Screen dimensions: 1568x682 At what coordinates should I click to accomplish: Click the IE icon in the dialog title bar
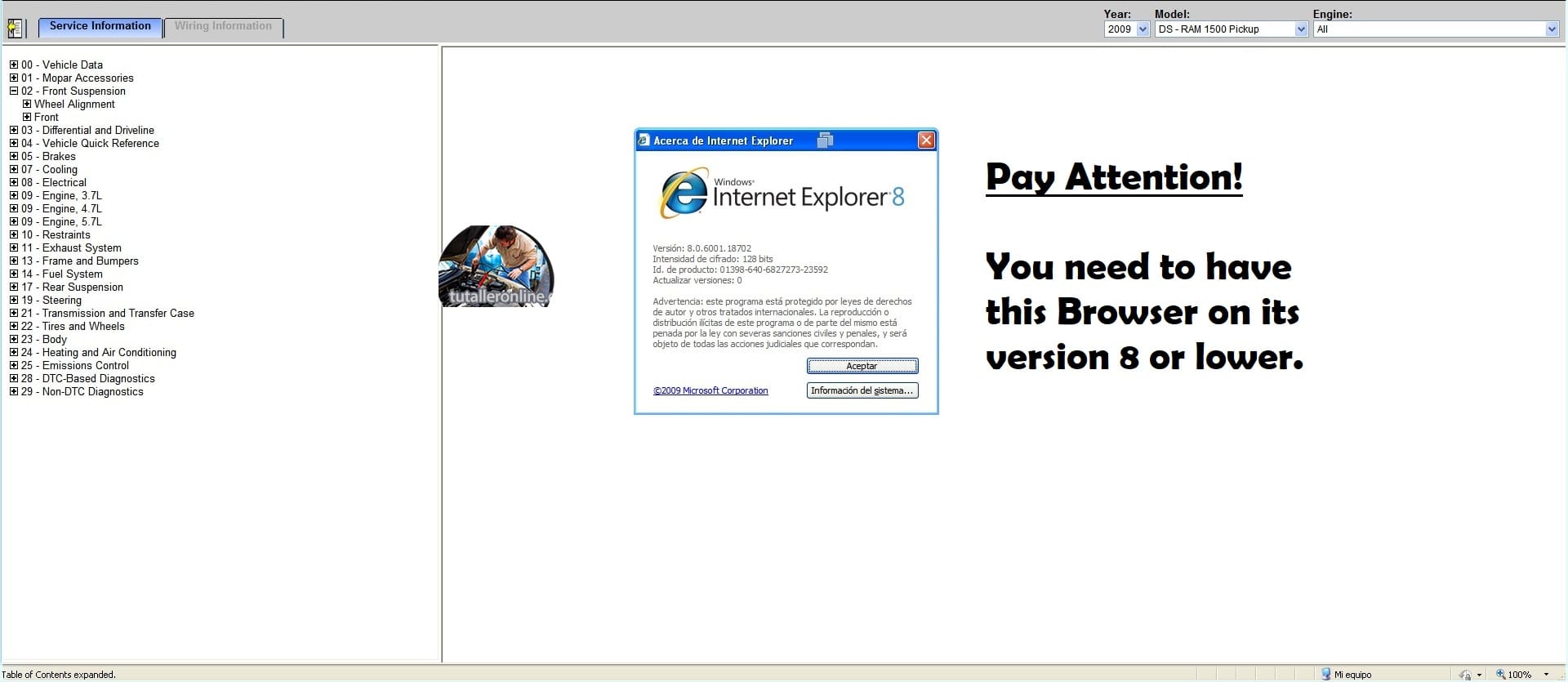(644, 140)
